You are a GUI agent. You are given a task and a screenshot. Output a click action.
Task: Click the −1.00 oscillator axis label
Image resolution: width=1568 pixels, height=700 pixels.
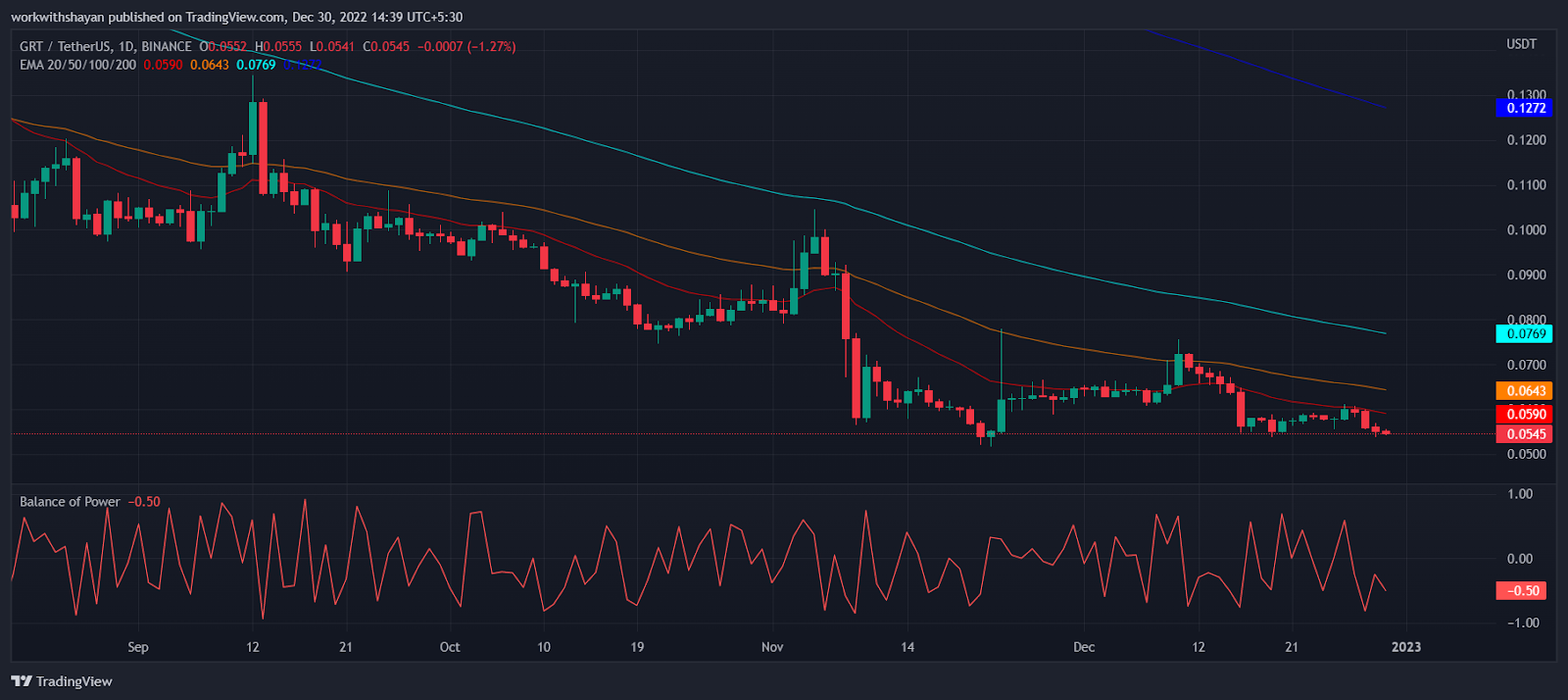coord(1522,624)
